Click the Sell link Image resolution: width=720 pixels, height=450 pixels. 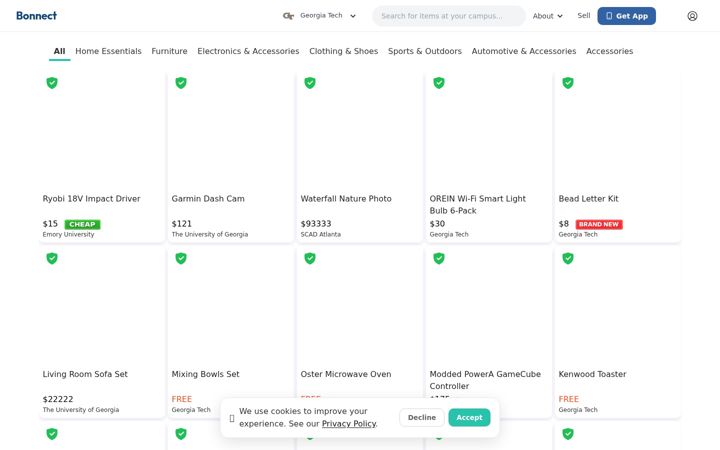click(584, 16)
